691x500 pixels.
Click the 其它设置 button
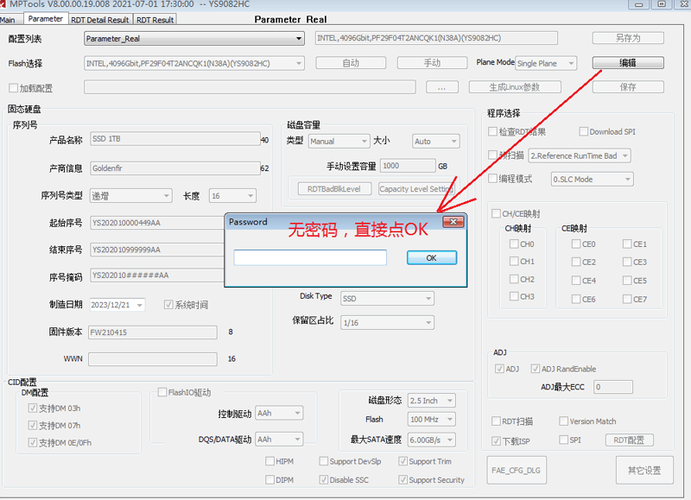644,470
